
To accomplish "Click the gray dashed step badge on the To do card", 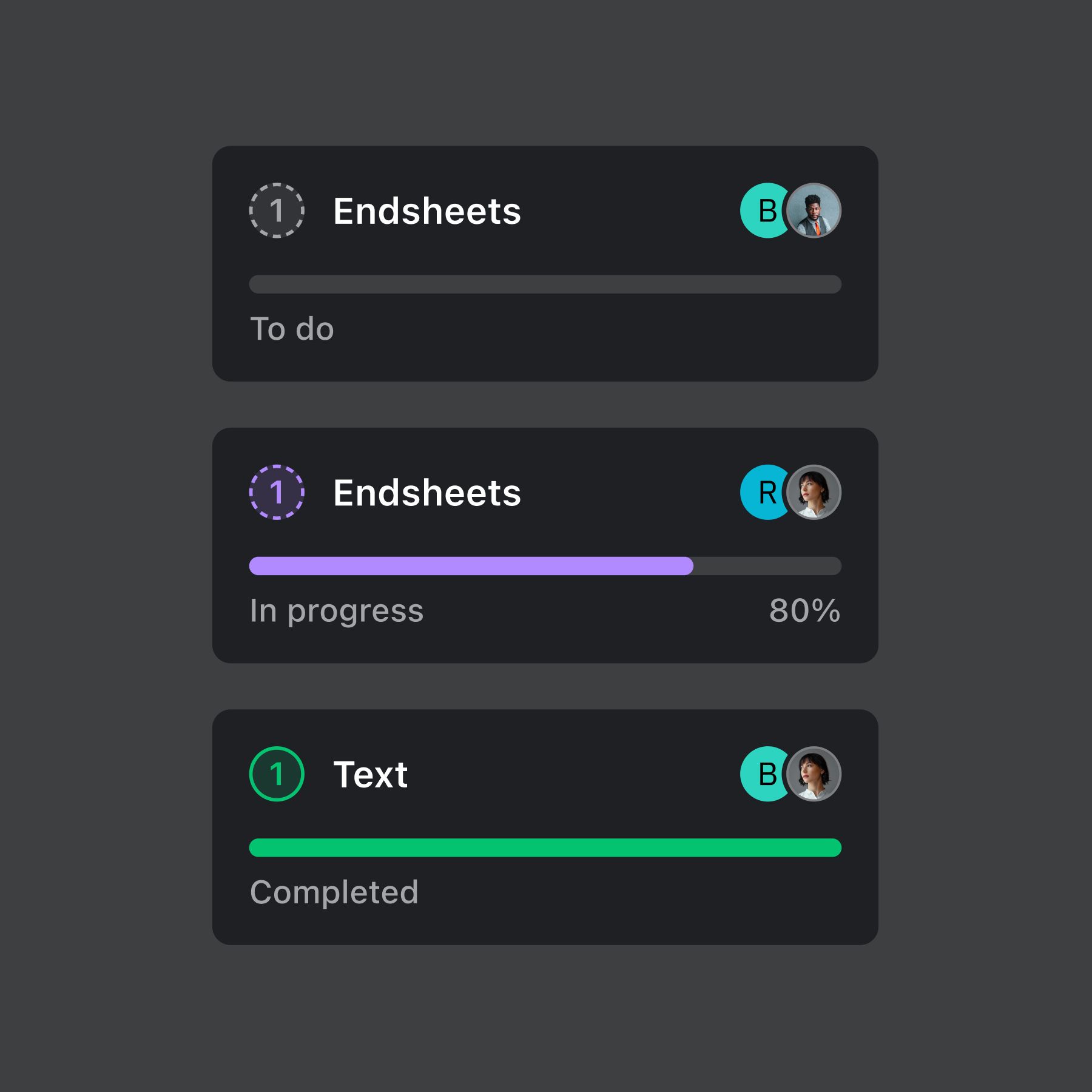I will point(277,211).
